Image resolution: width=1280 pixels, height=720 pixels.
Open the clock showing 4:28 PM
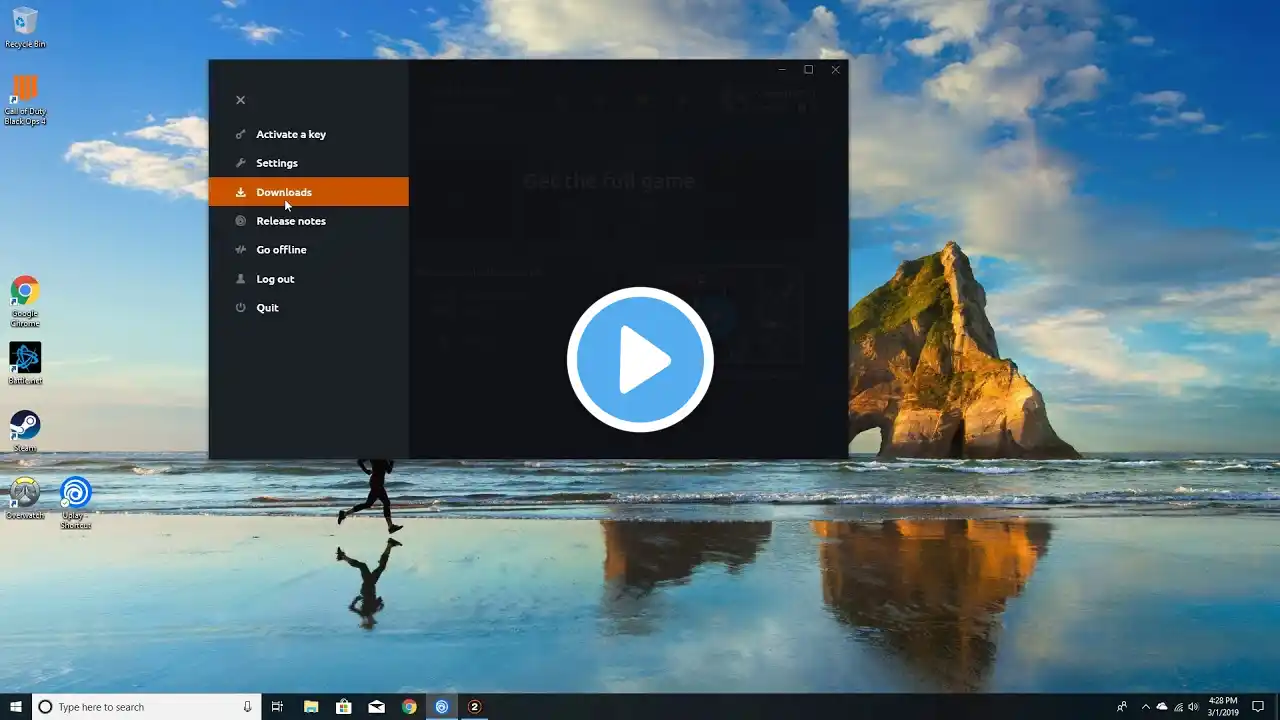pyautogui.click(x=1223, y=707)
